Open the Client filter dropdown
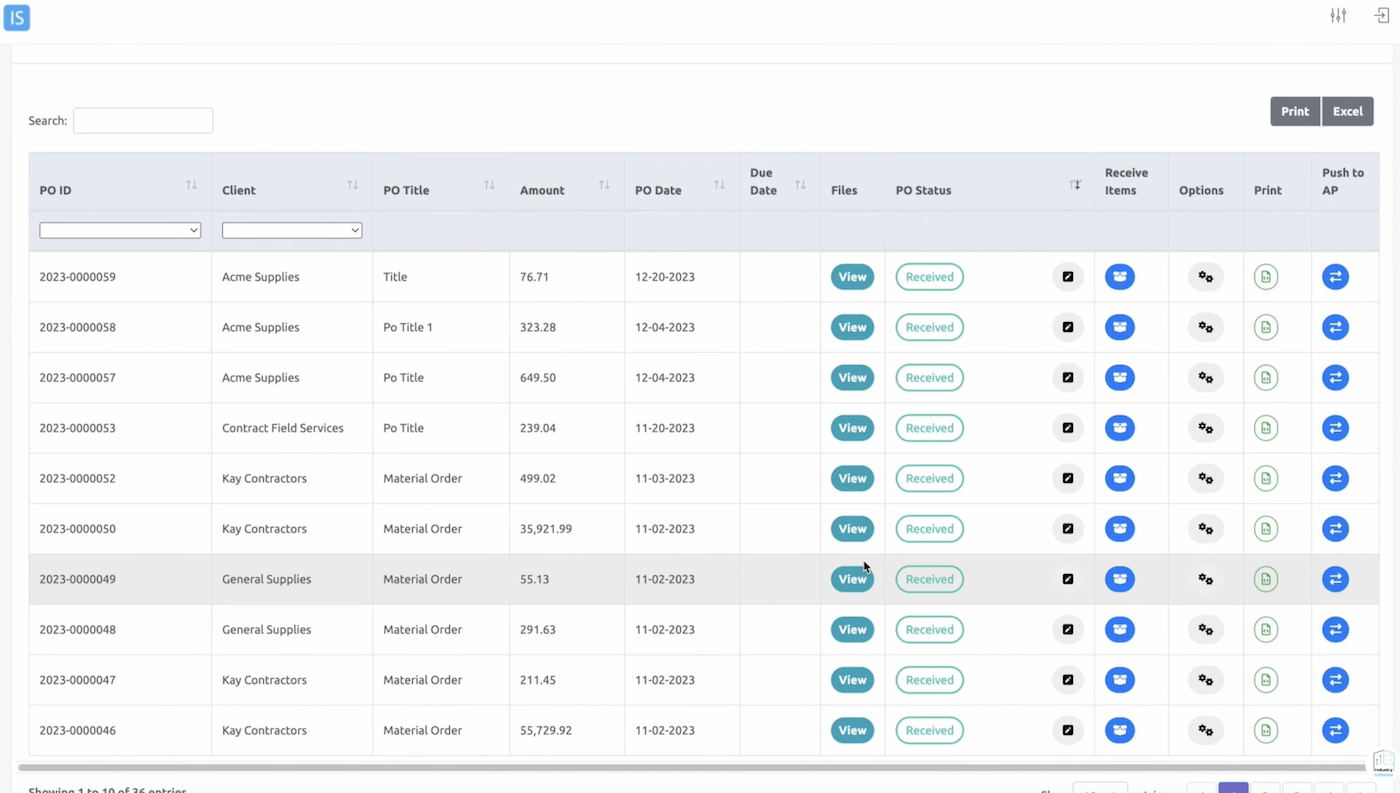 pos(291,230)
